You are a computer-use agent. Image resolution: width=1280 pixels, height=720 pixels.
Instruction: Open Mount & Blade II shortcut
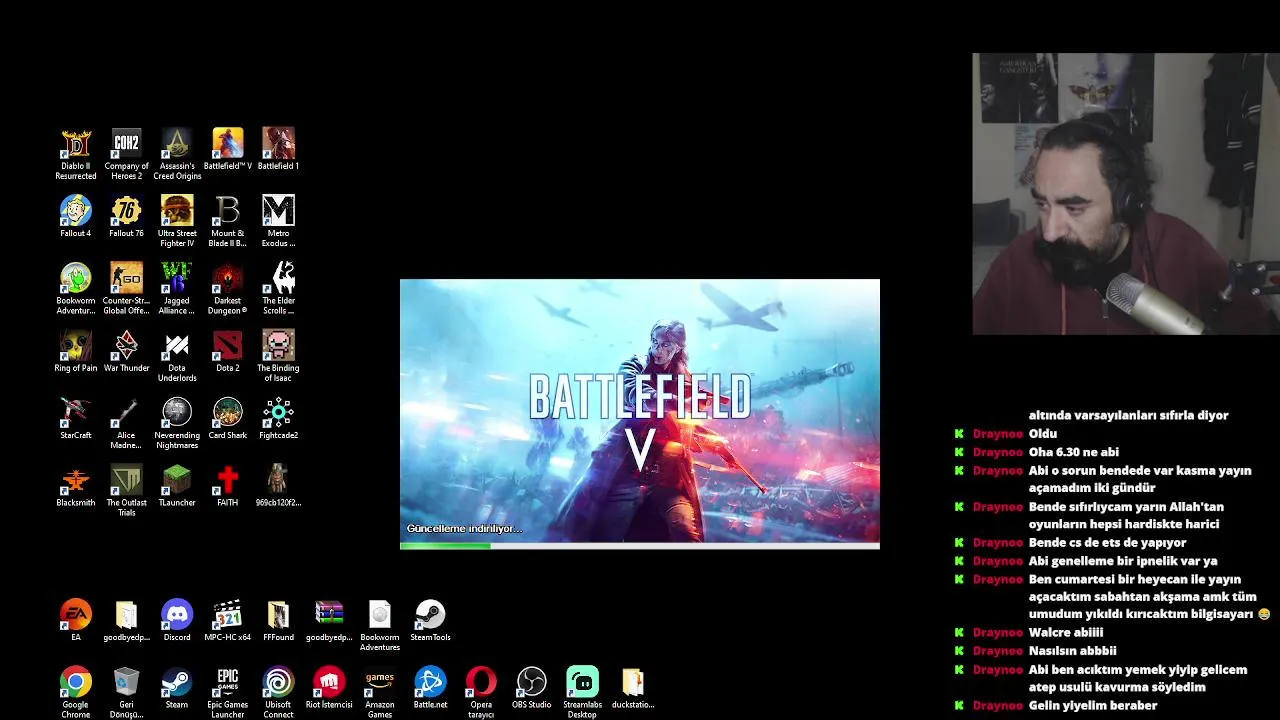pos(227,221)
